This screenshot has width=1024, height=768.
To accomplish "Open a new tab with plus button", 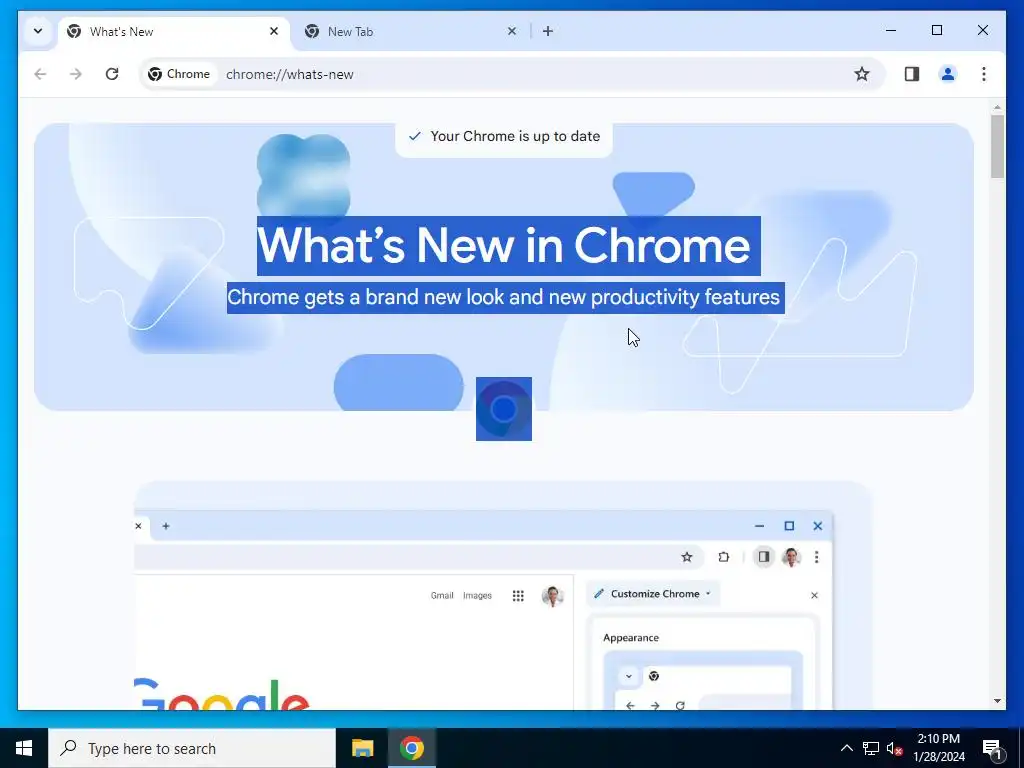I will coord(548,31).
